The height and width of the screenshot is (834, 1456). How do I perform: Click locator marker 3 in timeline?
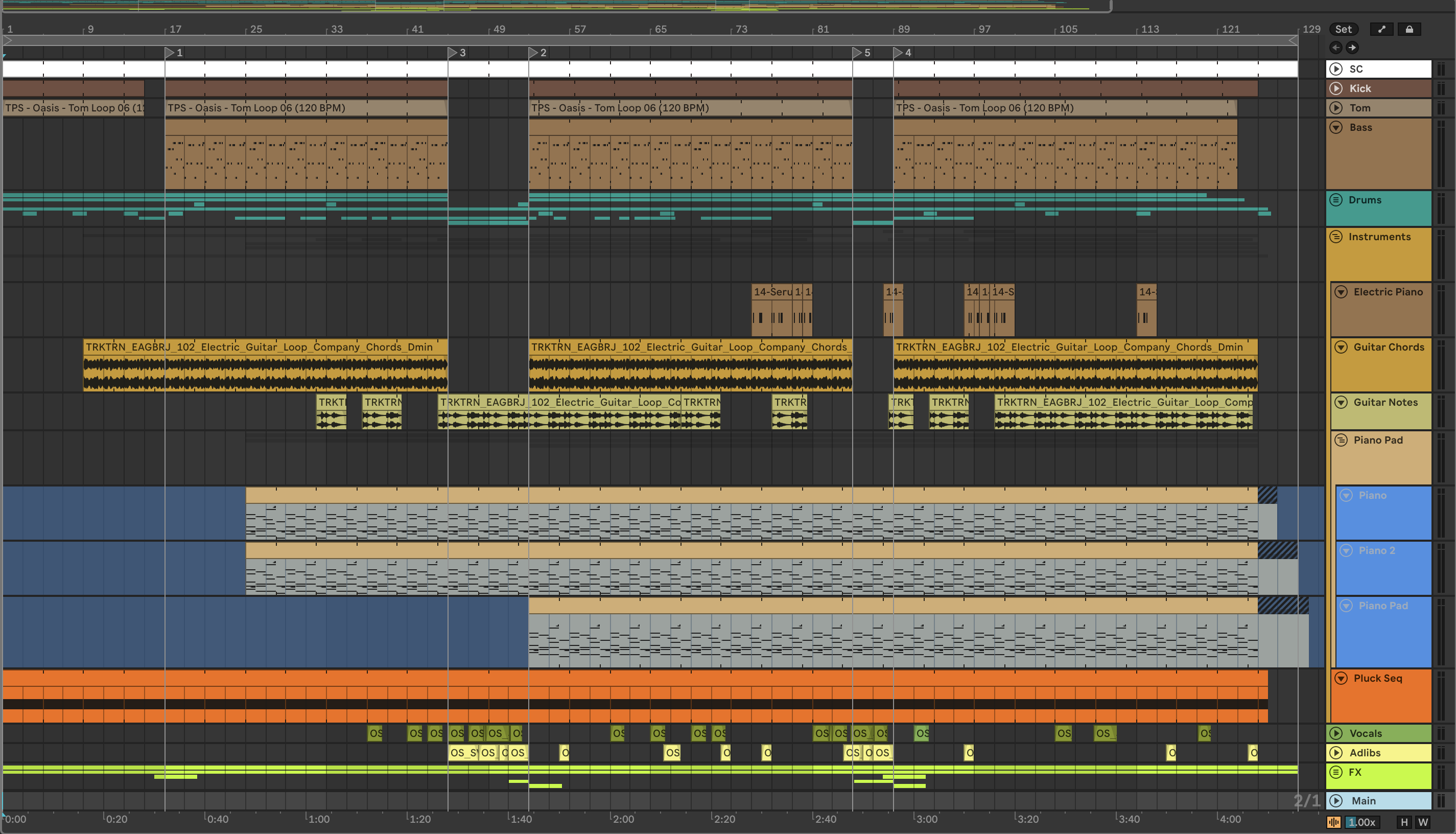tap(453, 53)
